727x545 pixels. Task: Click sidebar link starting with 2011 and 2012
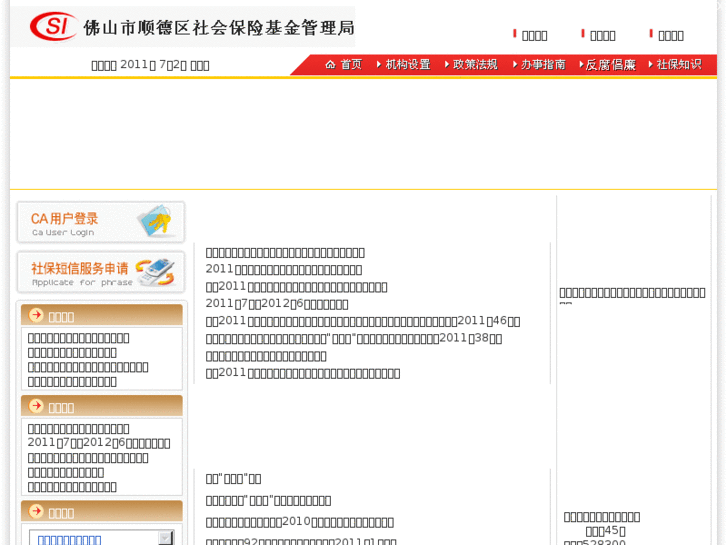99,443
